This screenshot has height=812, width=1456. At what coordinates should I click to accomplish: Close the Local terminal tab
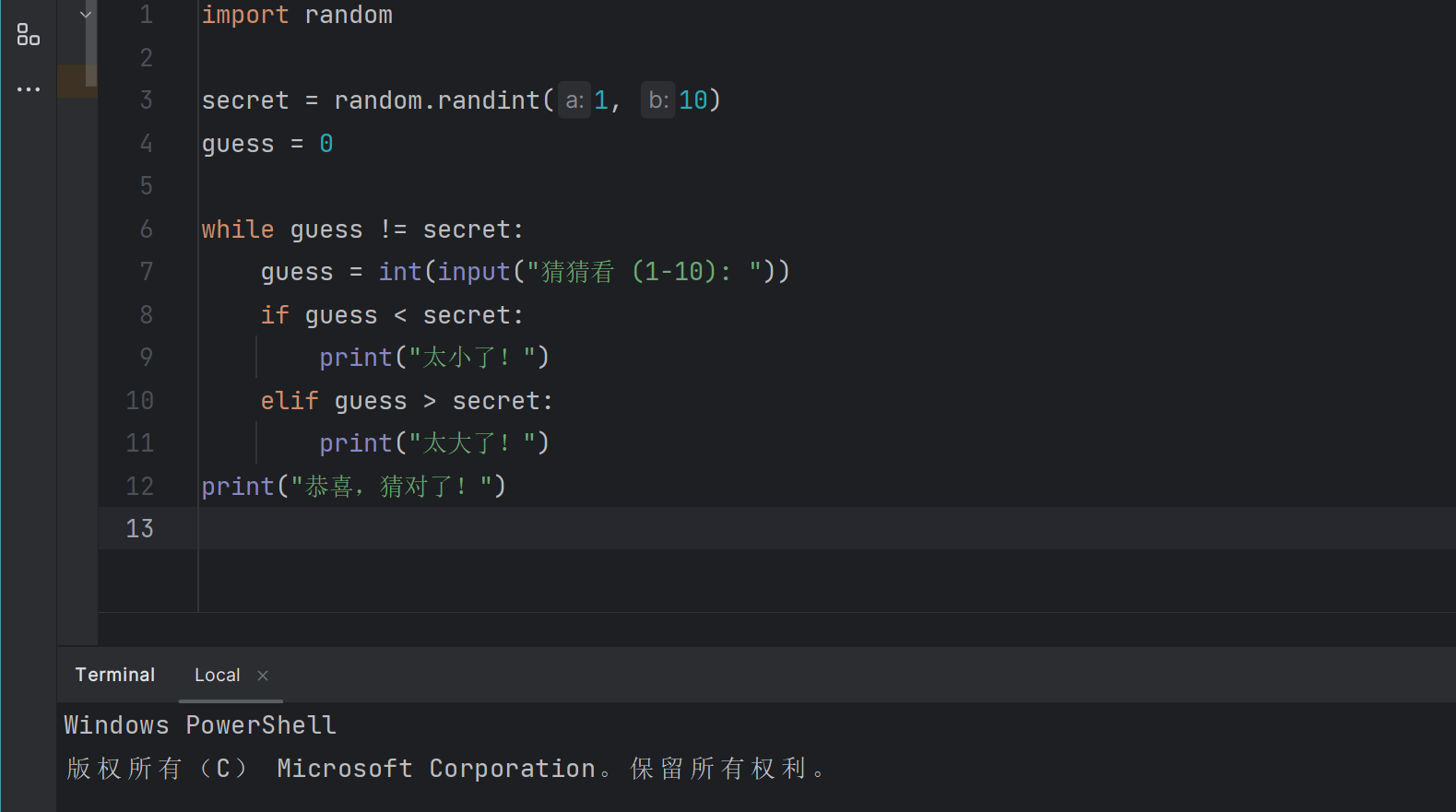[x=263, y=676]
